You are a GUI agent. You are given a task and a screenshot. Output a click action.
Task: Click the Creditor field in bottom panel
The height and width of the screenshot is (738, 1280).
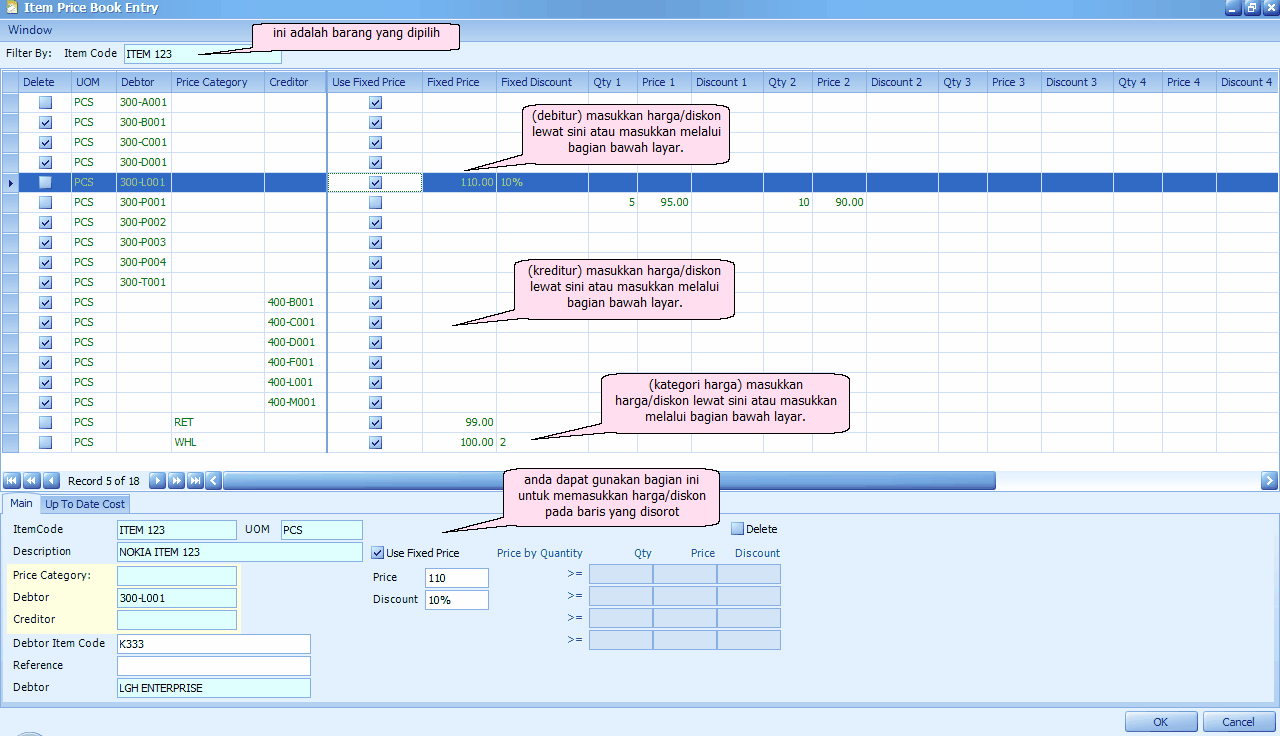(177, 620)
